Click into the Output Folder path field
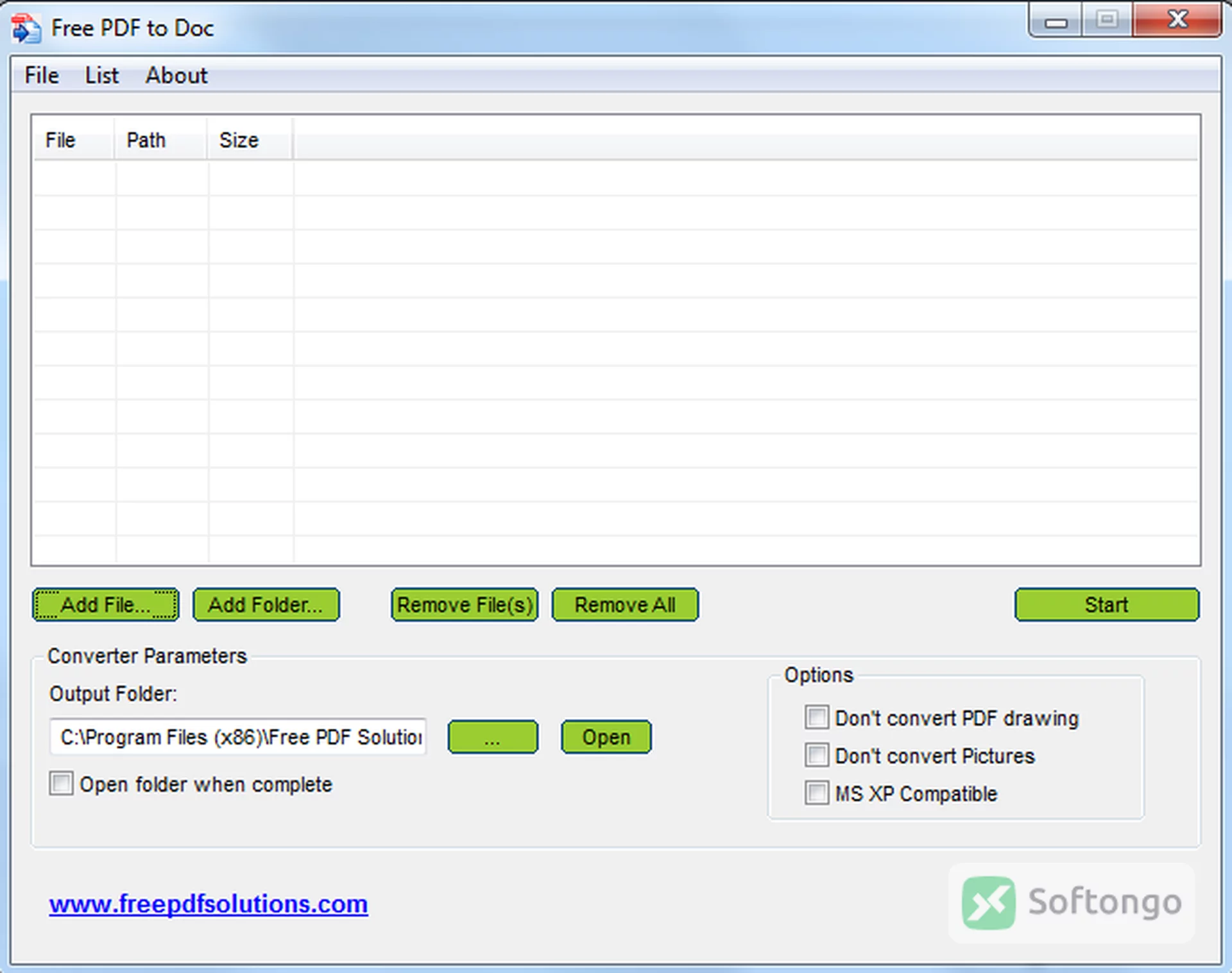 pyautogui.click(x=238, y=737)
